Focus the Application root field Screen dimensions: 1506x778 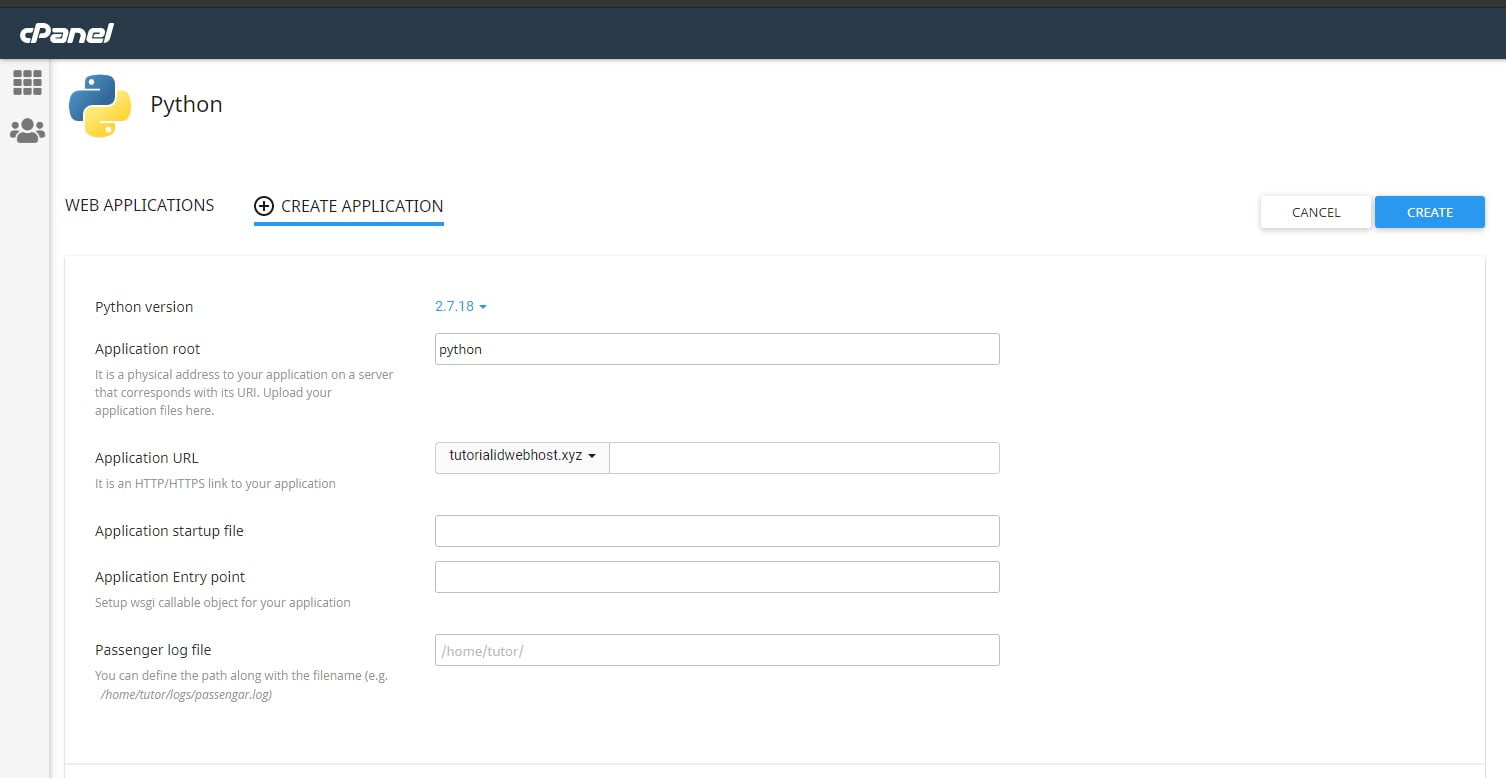(x=717, y=349)
